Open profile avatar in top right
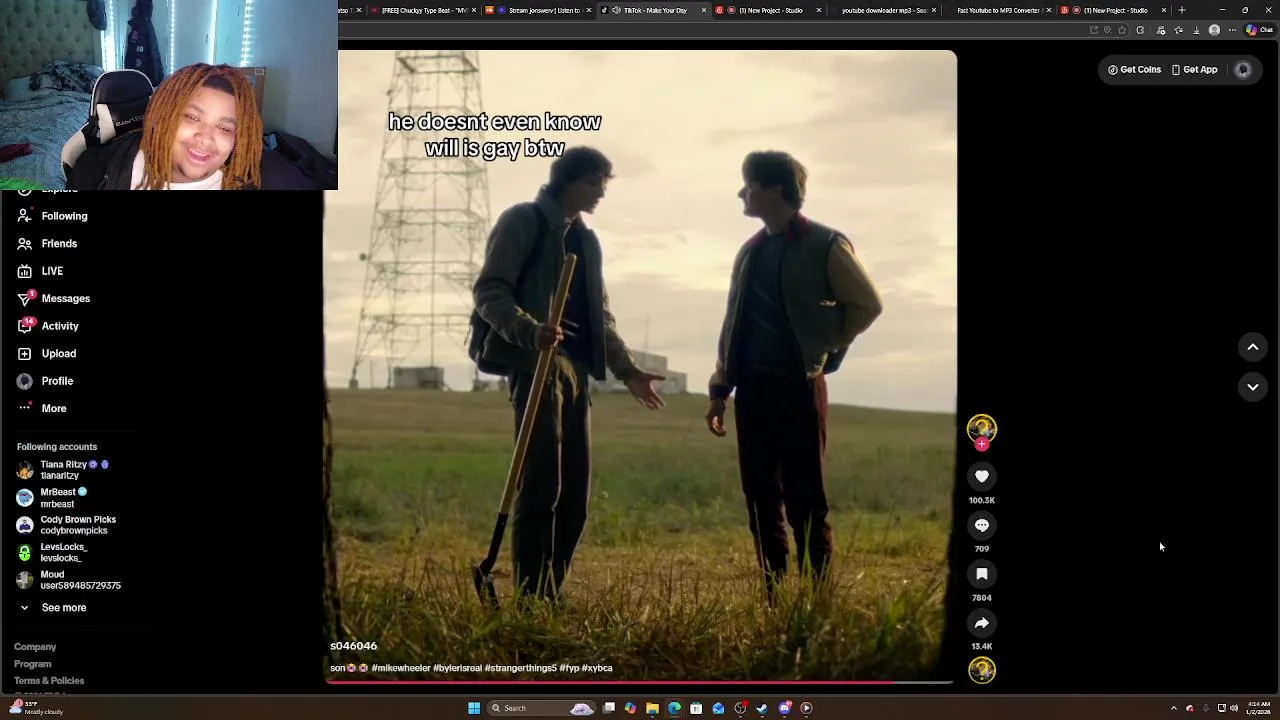Screen dimensions: 1280x720 [1243, 70]
